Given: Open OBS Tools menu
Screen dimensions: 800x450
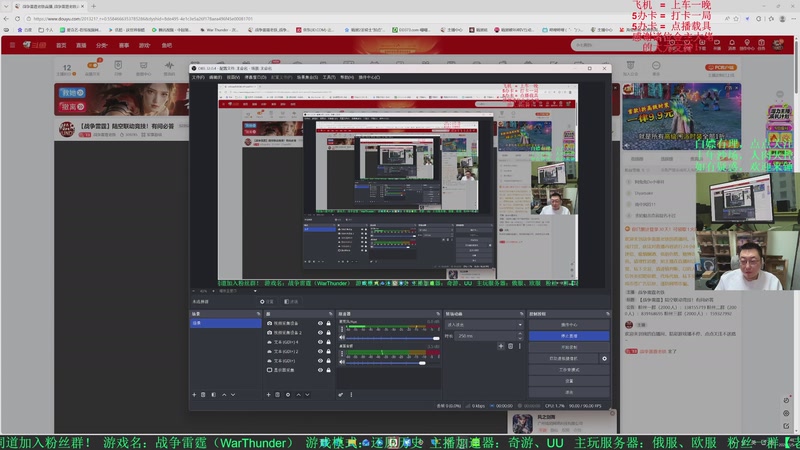Looking at the screenshot, I should 329,78.
